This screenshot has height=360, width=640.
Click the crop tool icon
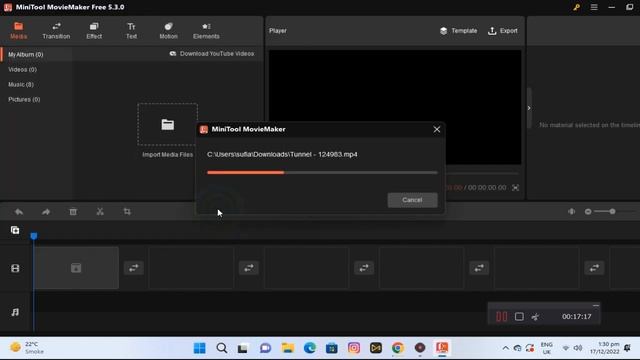click(127, 212)
